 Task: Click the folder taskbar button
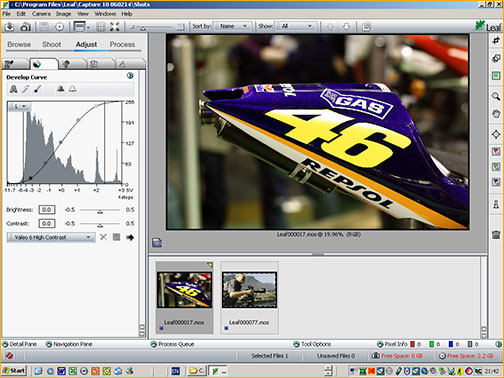[x=197, y=371]
